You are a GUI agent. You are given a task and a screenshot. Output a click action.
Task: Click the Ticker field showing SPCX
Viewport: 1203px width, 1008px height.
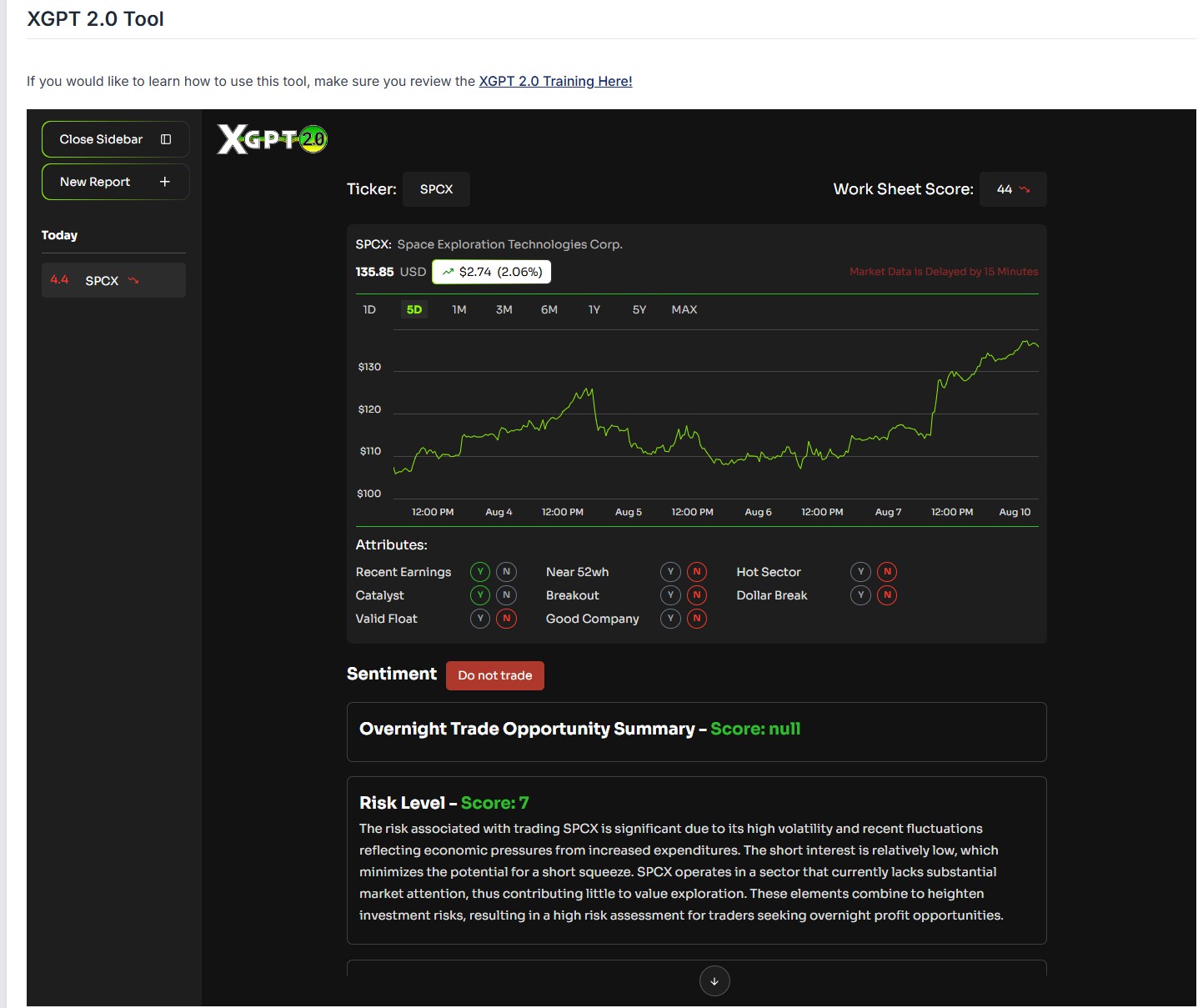point(436,189)
